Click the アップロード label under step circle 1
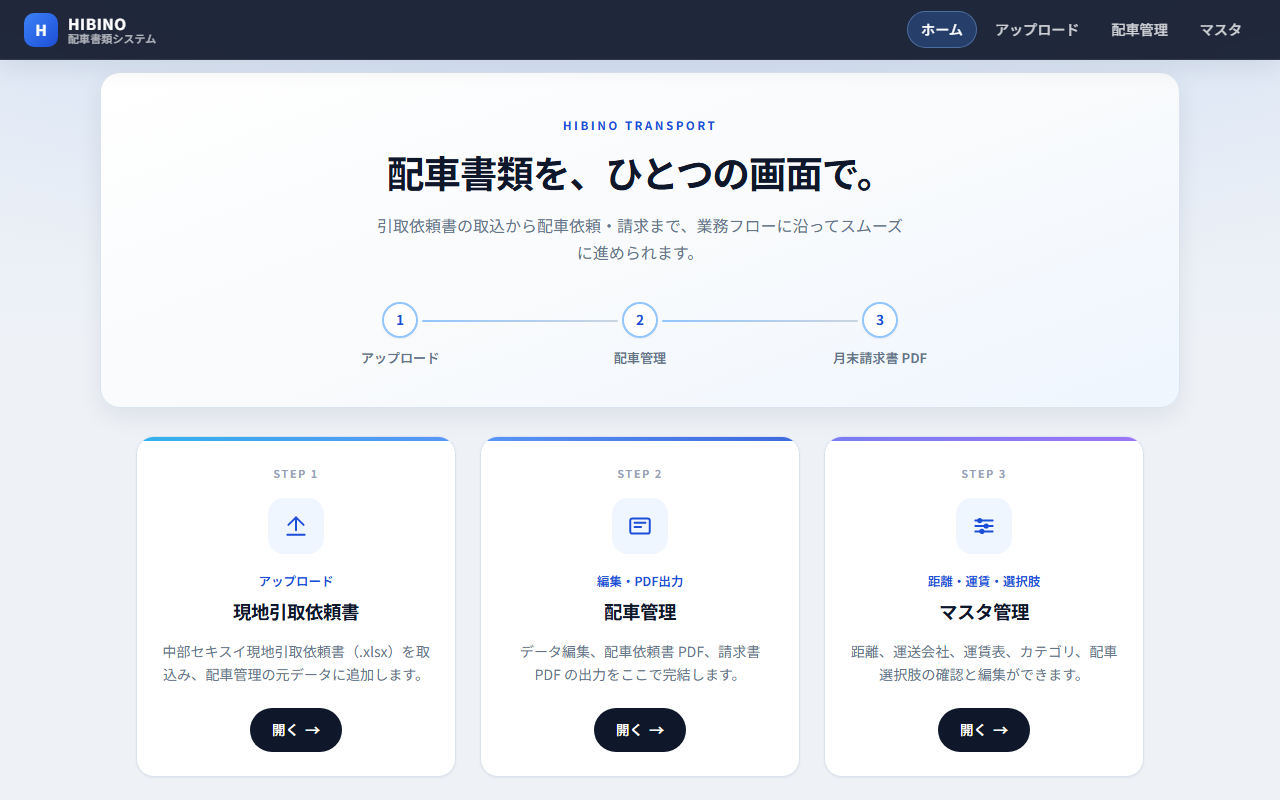 (x=400, y=358)
